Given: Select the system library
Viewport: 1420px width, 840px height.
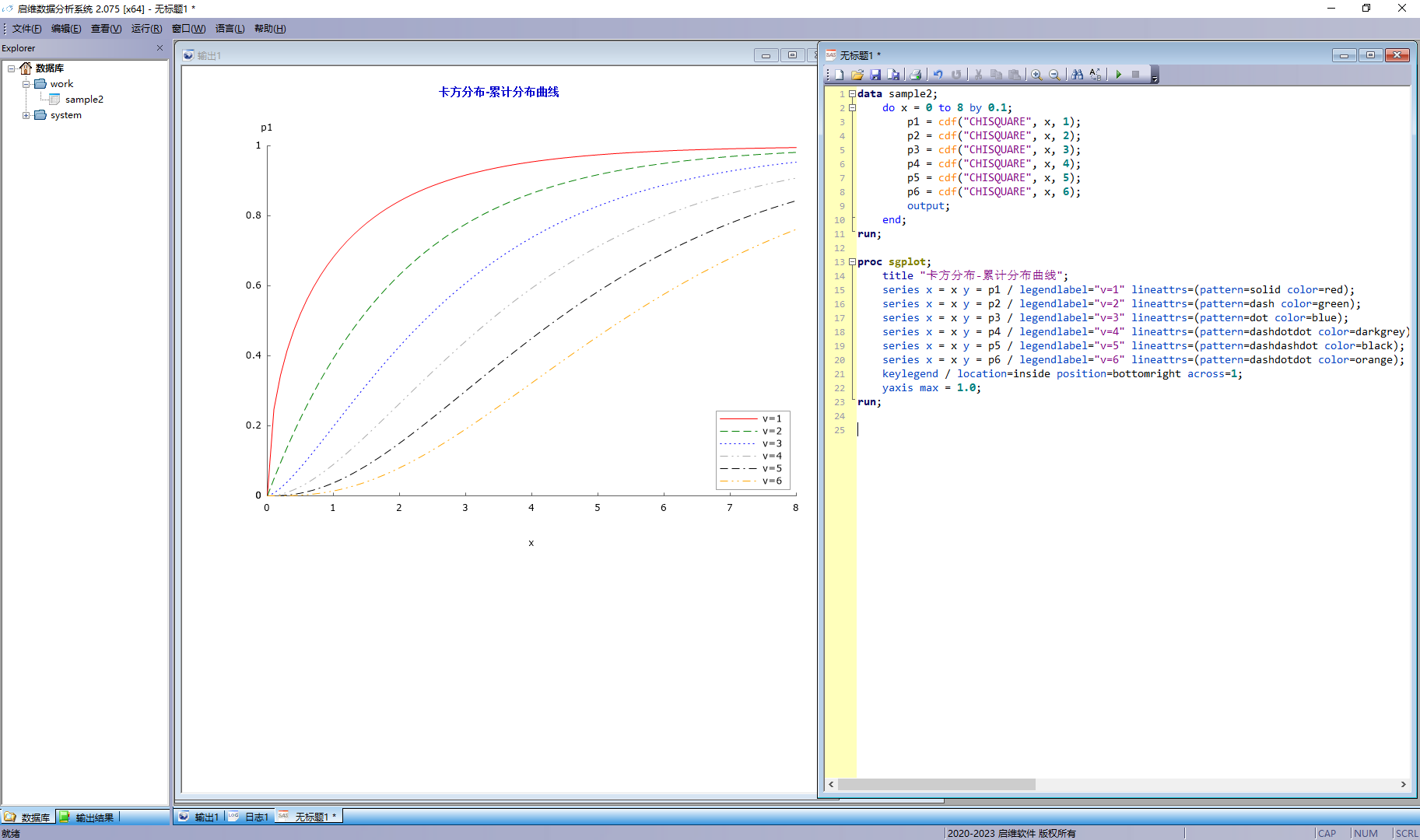Looking at the screenshot, I should 65,115.
